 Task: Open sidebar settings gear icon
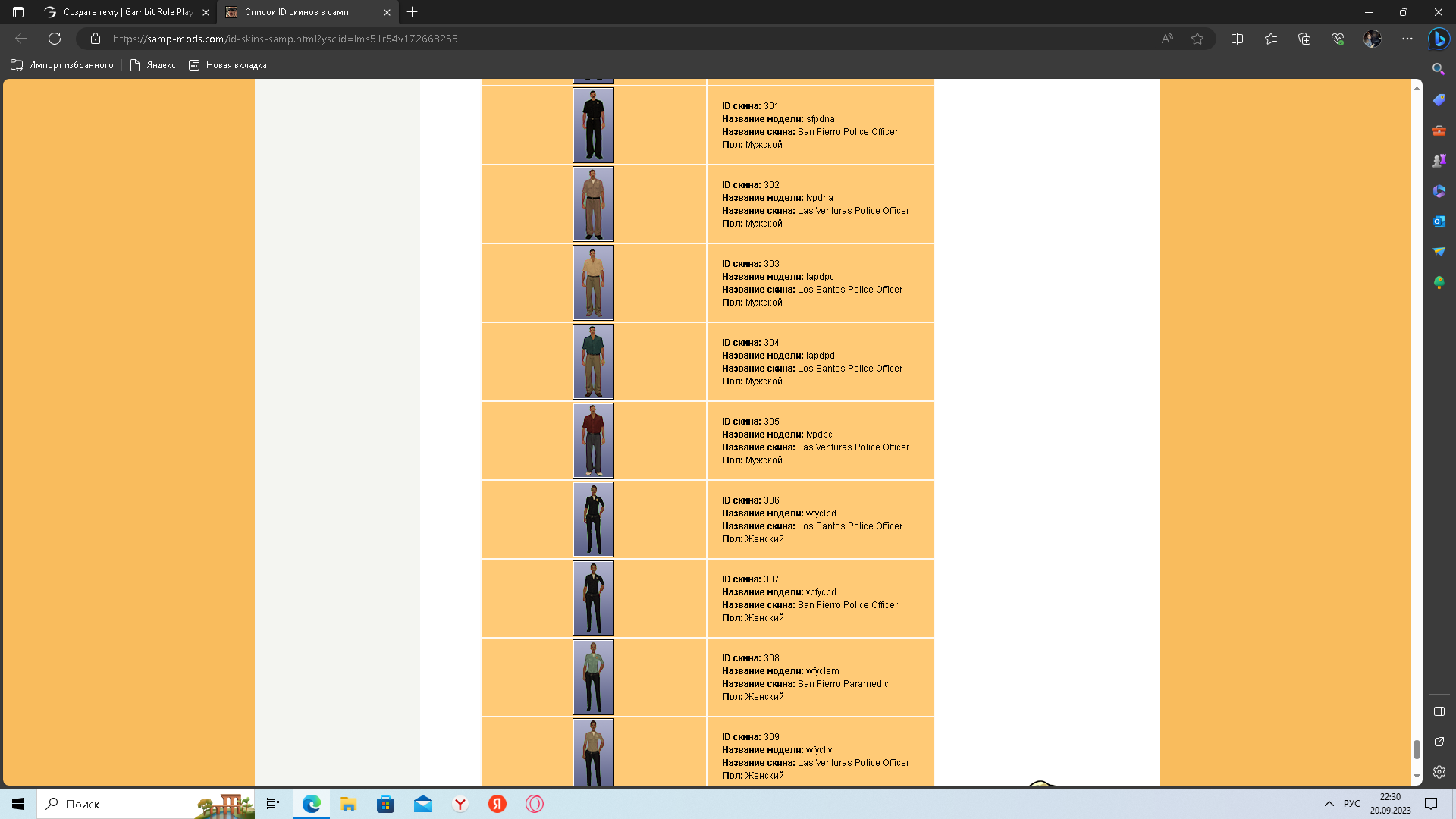point(1439,772)
